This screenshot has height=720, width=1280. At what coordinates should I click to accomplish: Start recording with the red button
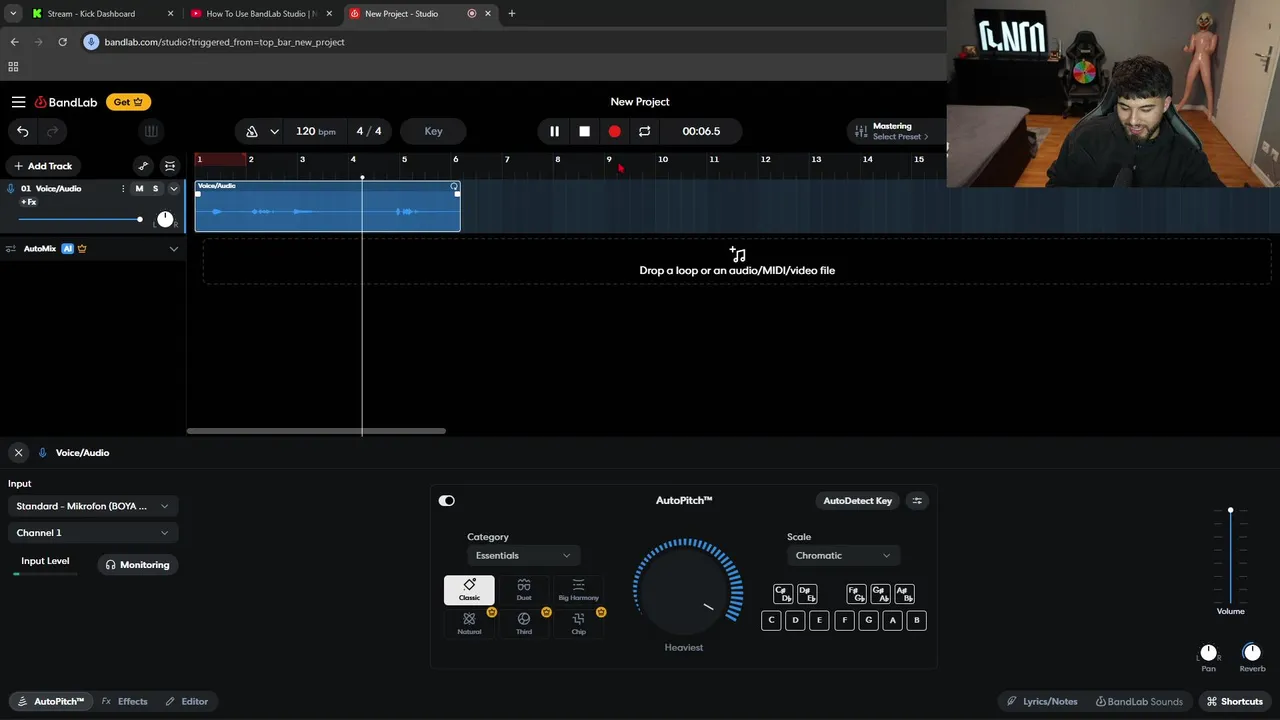(614, 131)
